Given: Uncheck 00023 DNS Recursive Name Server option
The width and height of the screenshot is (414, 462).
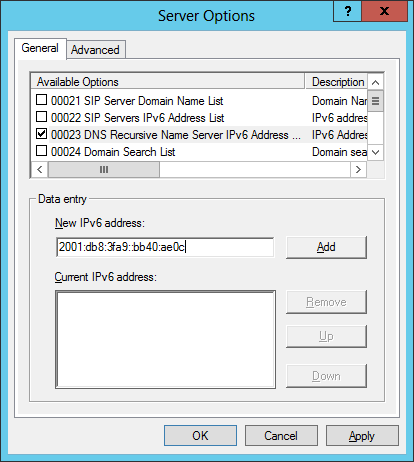Looking at the screenshot, I should coord(41,134).
